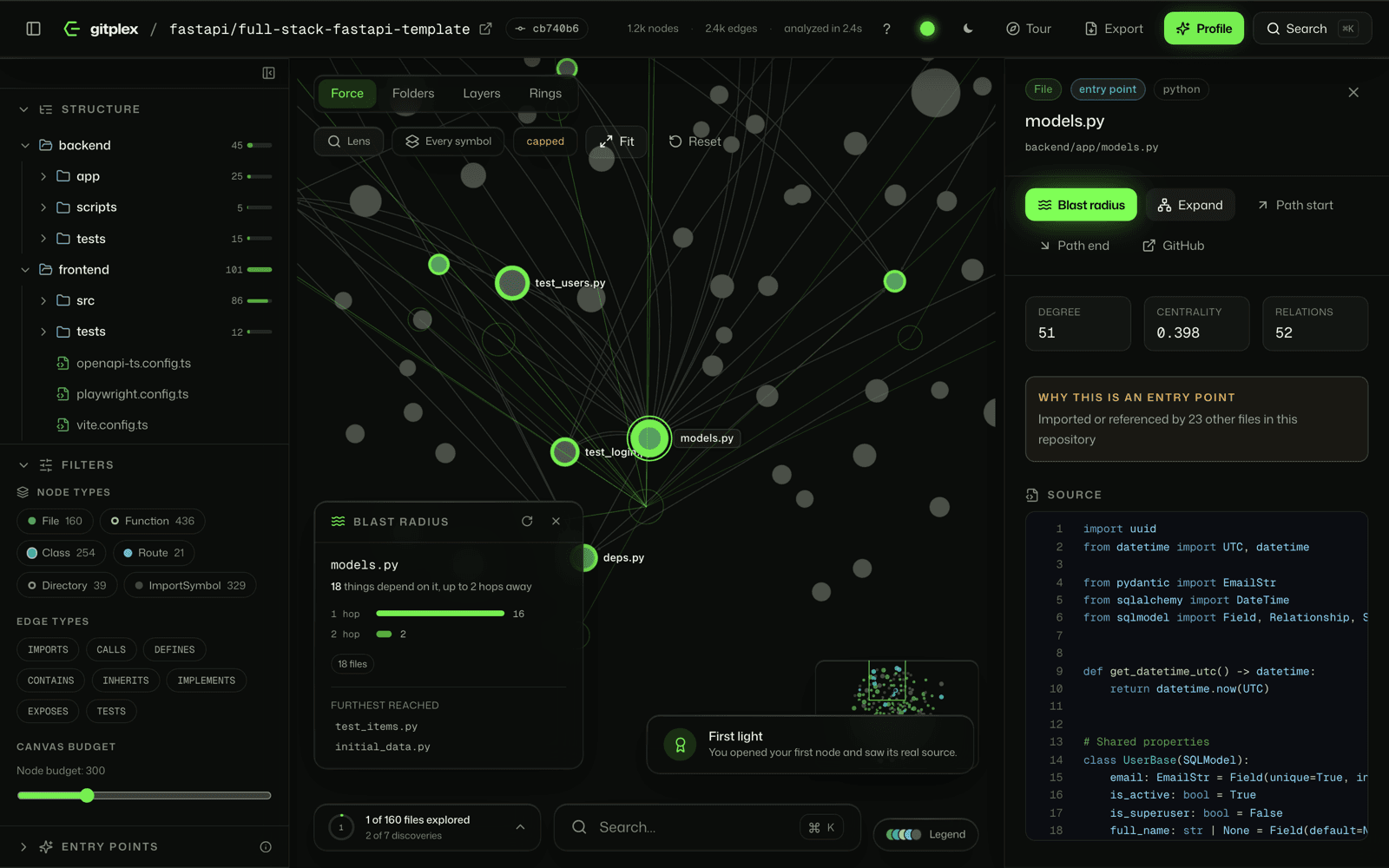Select the test_users.py graph node
The height and width of the screenshot is (868, 1389).
(512, 283)
